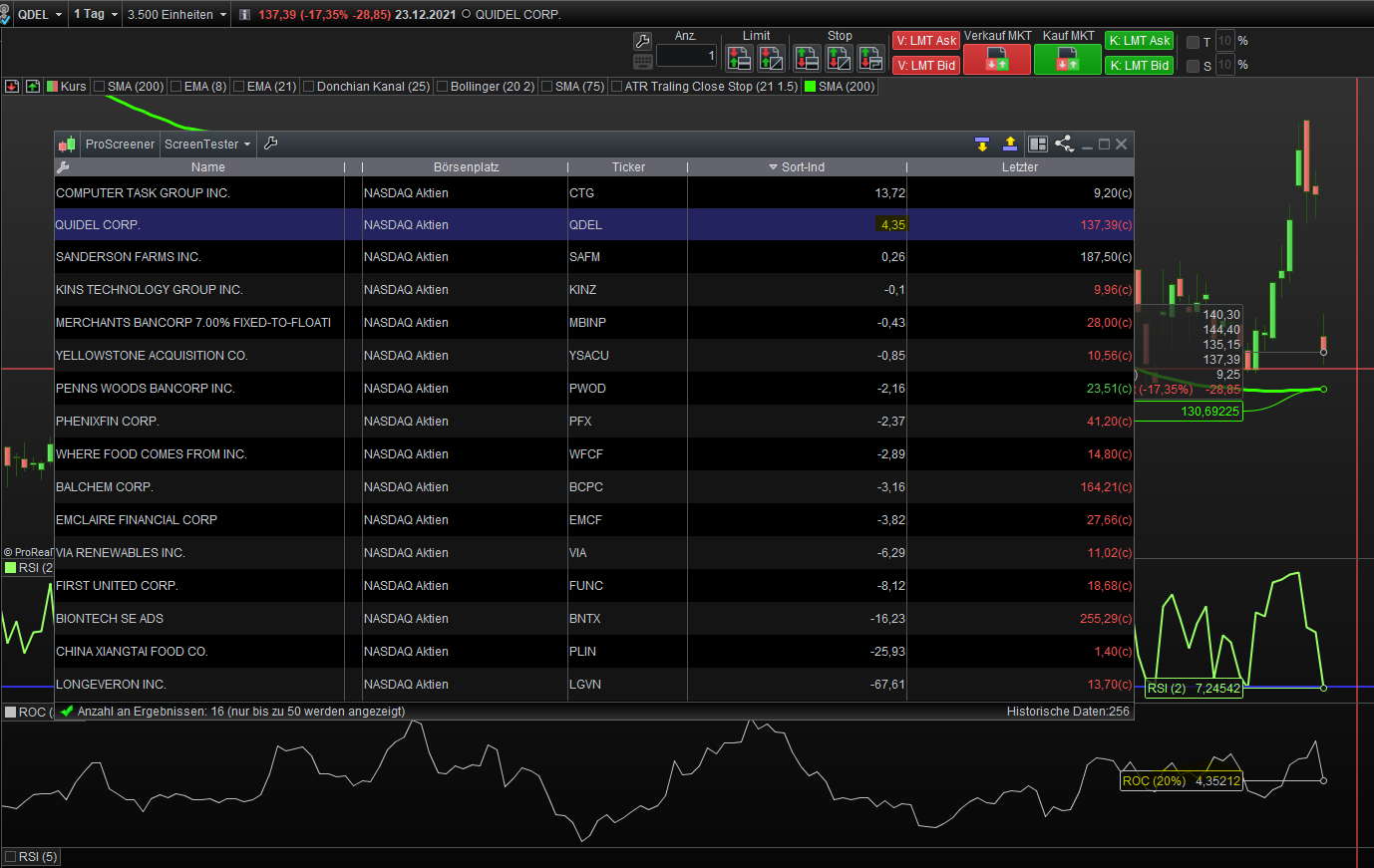Click the Kauf MKT buy market icon
The image size is (1374, 868).
[1067, 60]
